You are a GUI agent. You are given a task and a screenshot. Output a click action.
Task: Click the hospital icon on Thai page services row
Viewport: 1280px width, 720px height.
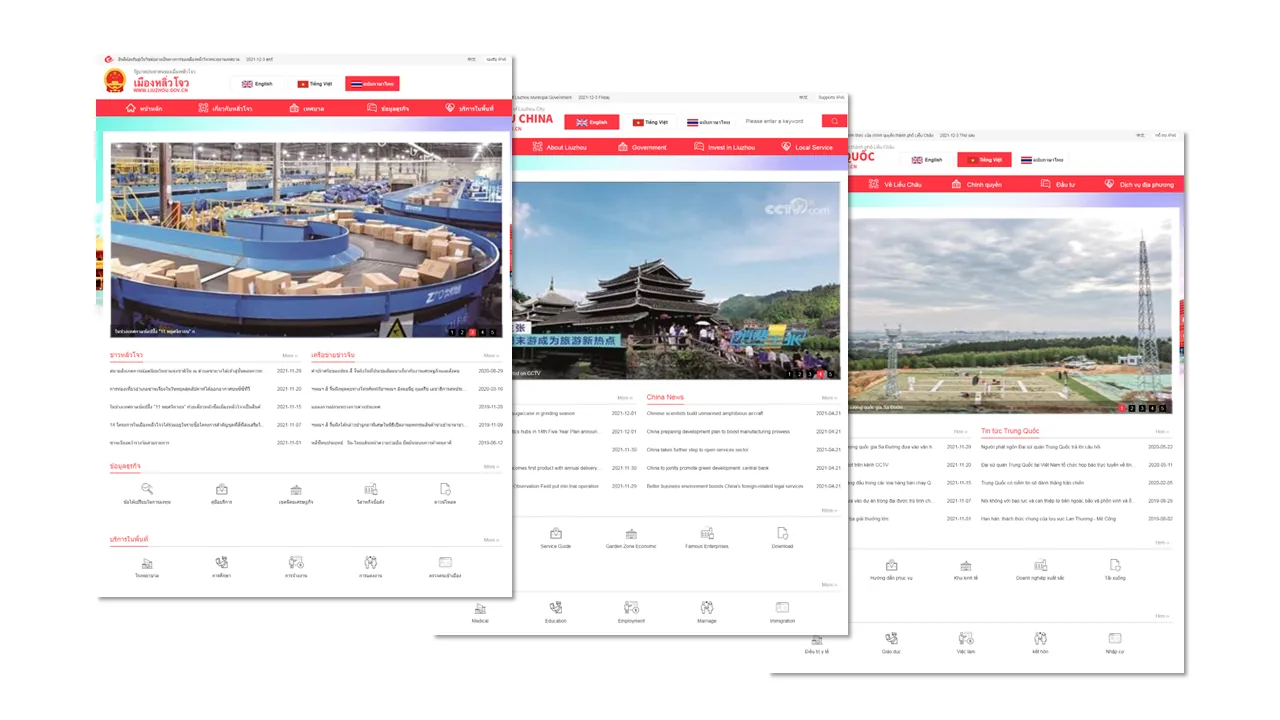147,563
